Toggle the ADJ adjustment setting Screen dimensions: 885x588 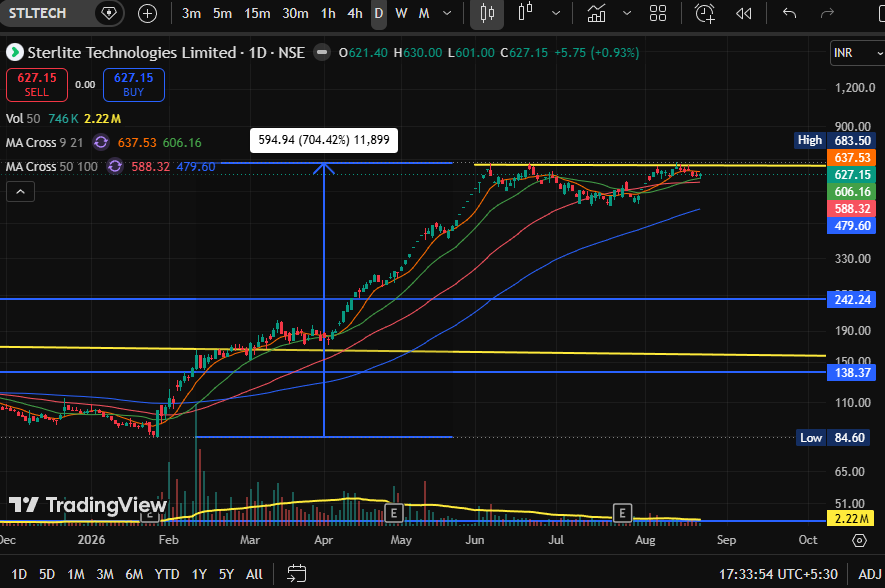click(869, 574)
